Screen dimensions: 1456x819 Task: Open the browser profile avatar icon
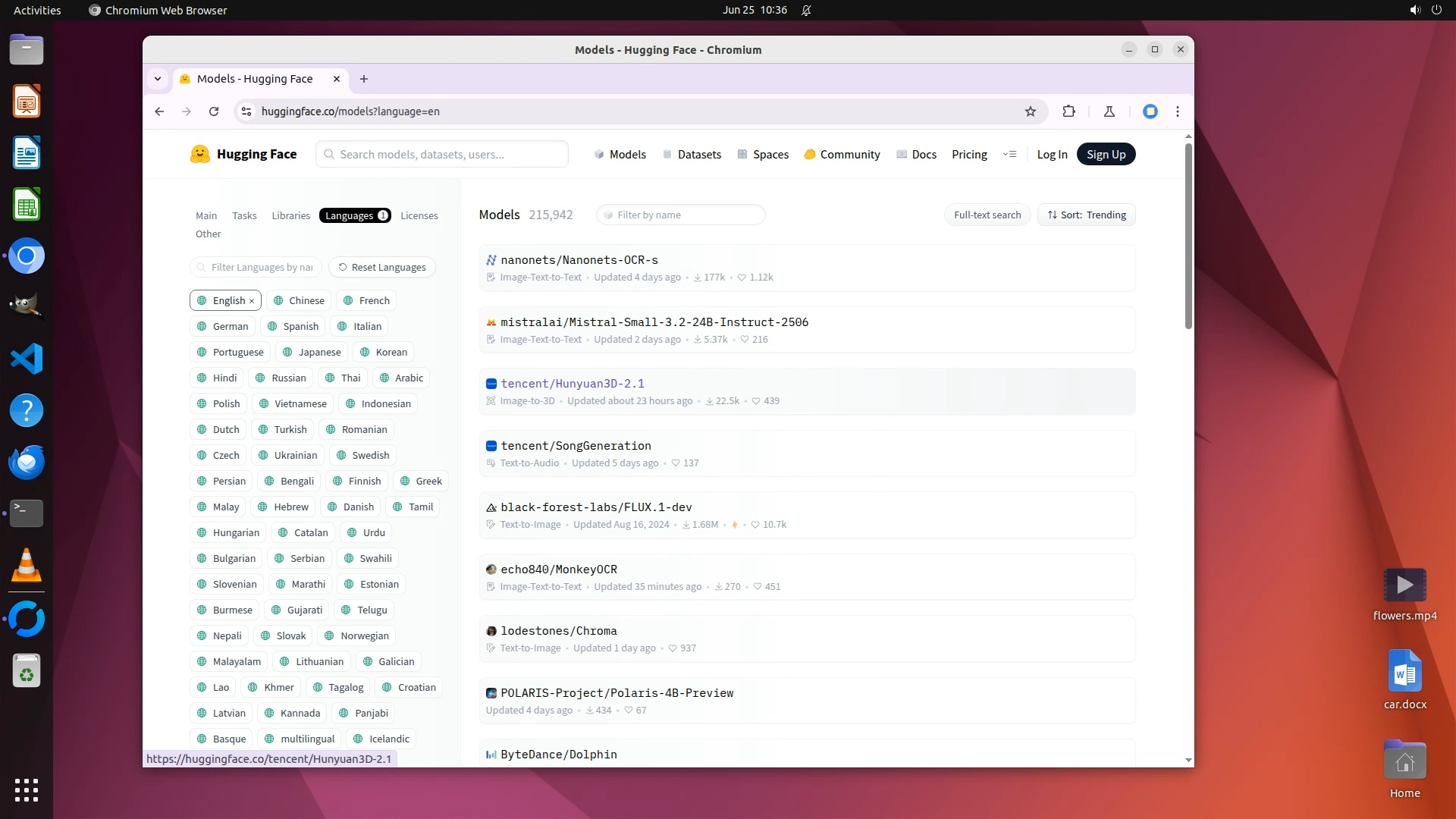pos(1150,111)
